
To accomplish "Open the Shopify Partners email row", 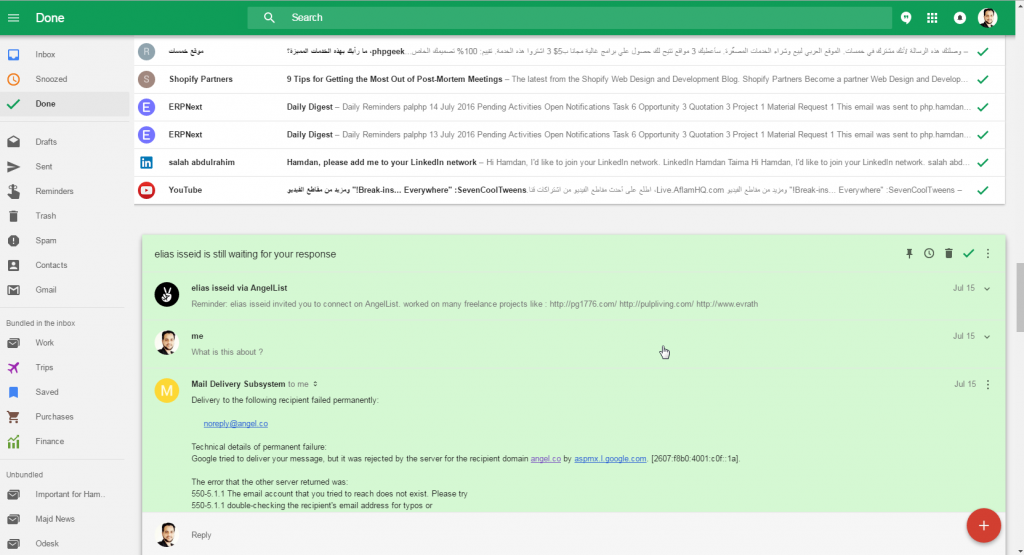I will 569,79.
